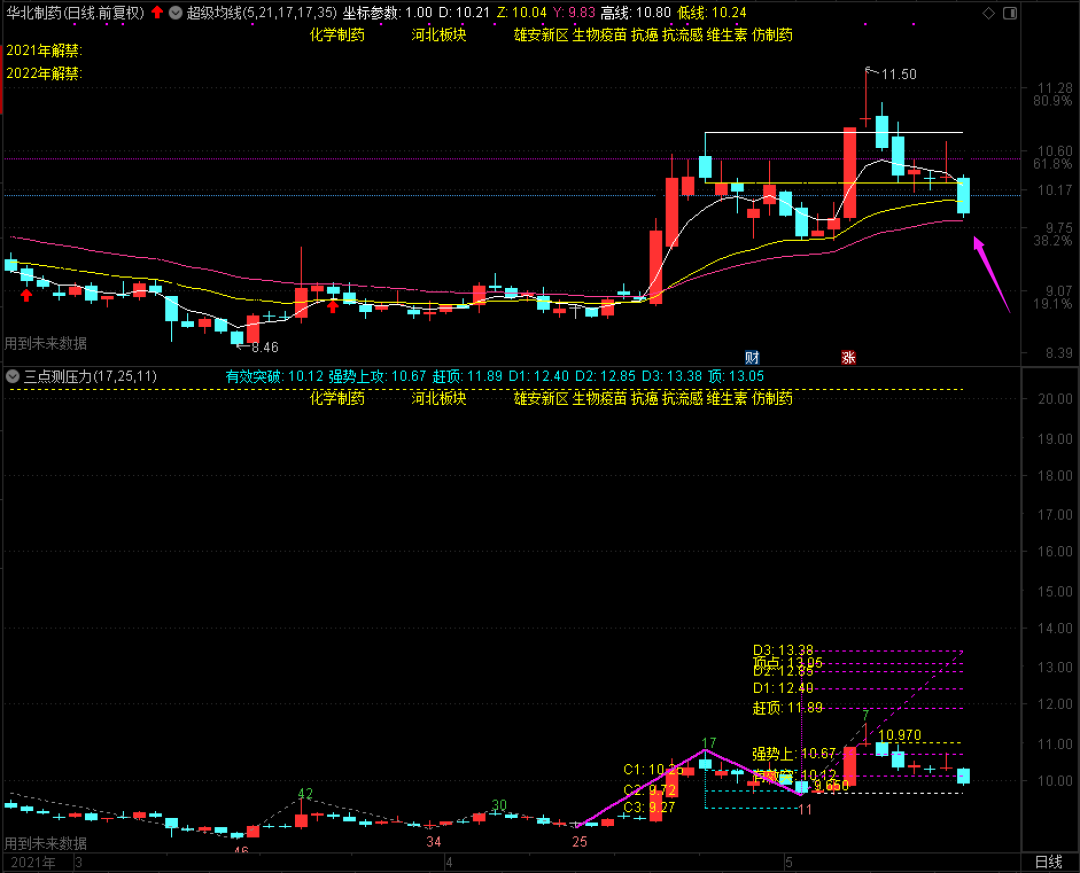This screenshot has width=1080, height=873.
Task: Click 抗流感 tag in the upper chart
Action: point(683,34)
